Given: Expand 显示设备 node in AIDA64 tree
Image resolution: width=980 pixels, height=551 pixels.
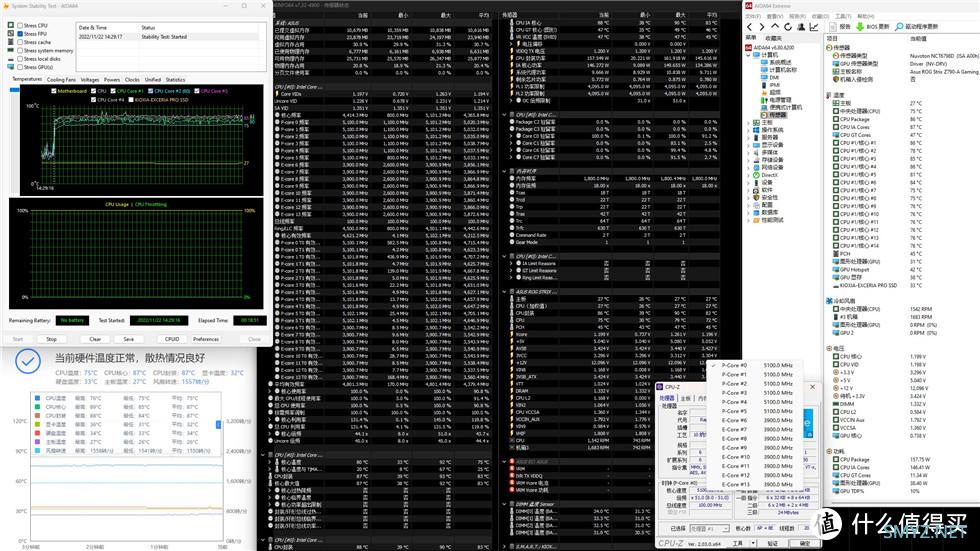Looking at the screenshot, I should 748,145.
